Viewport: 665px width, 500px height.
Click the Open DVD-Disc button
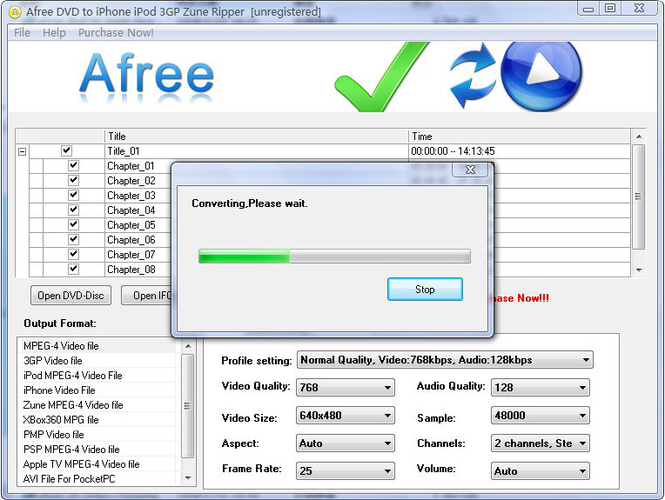pos(71,295)
